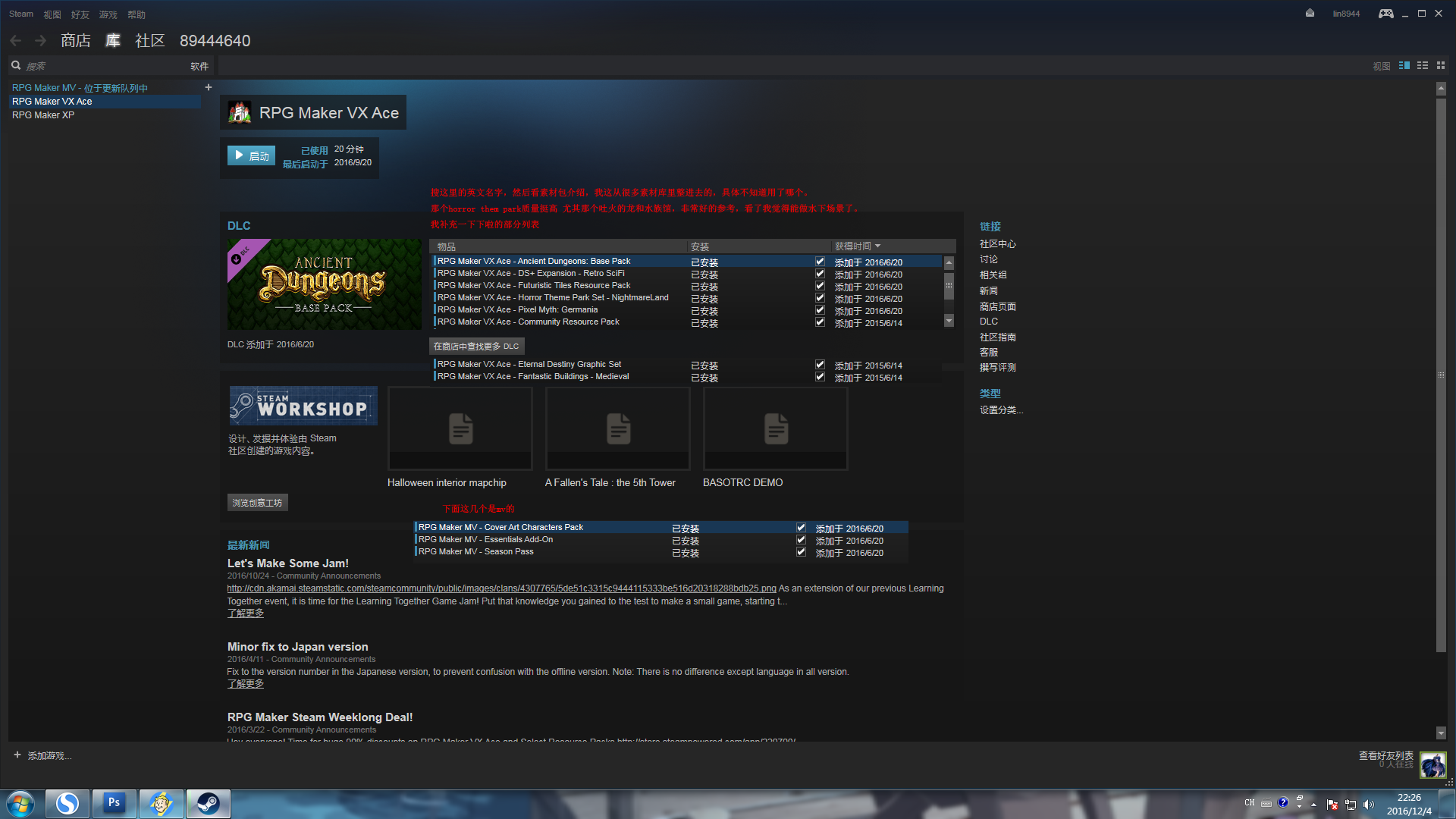Switch to detail view icon
The height and width of the screenshot is (819, 1456).
[1404, 66]
